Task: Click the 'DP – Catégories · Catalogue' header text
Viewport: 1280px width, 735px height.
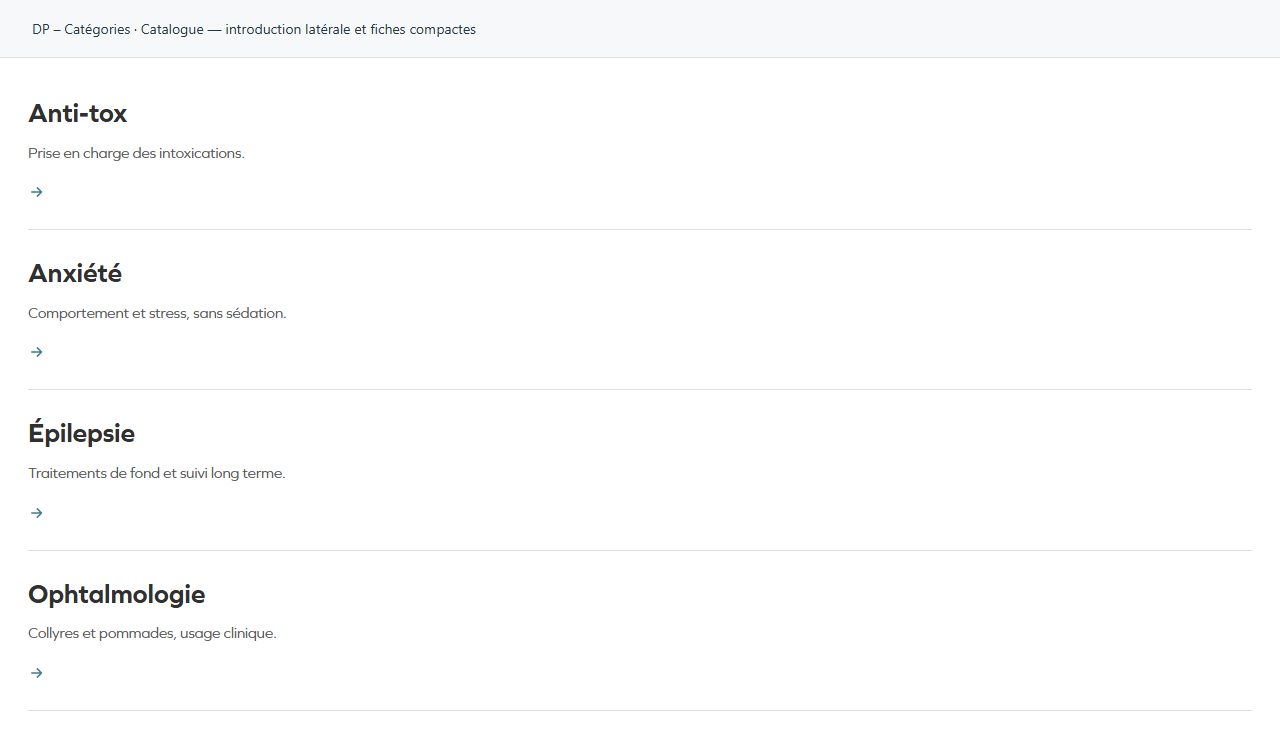Action: (116, 30)
